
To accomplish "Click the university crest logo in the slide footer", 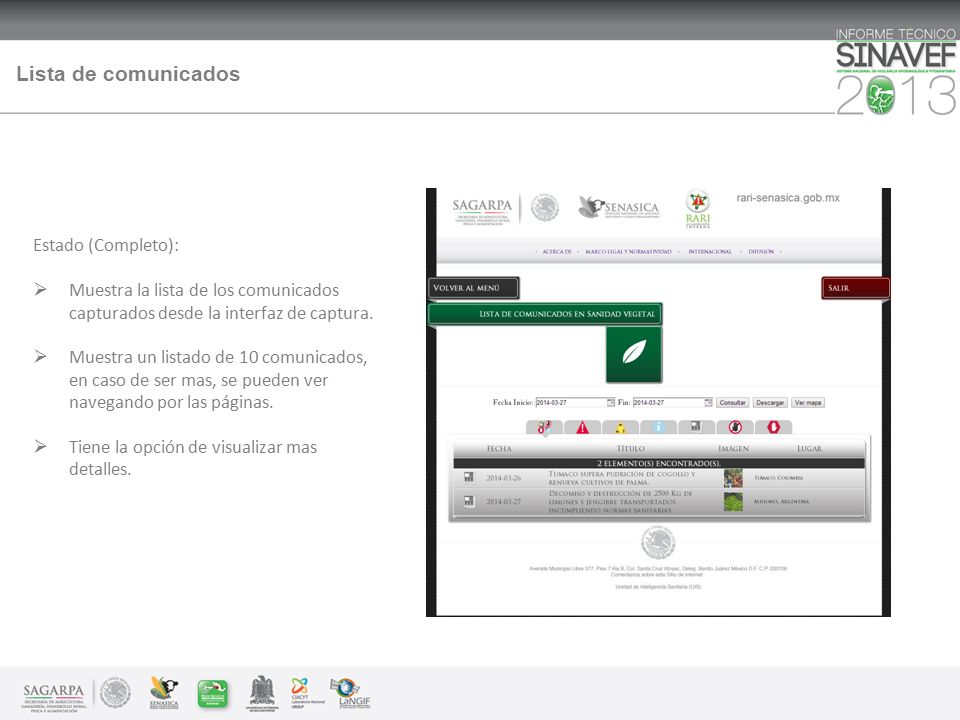I will pyautogui.click(x=262, y=692).
